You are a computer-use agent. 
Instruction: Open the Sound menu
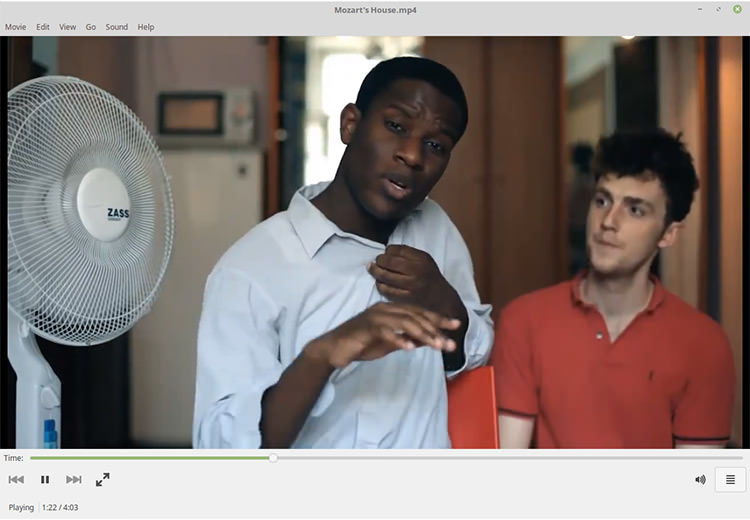click(x=117, y=27)
